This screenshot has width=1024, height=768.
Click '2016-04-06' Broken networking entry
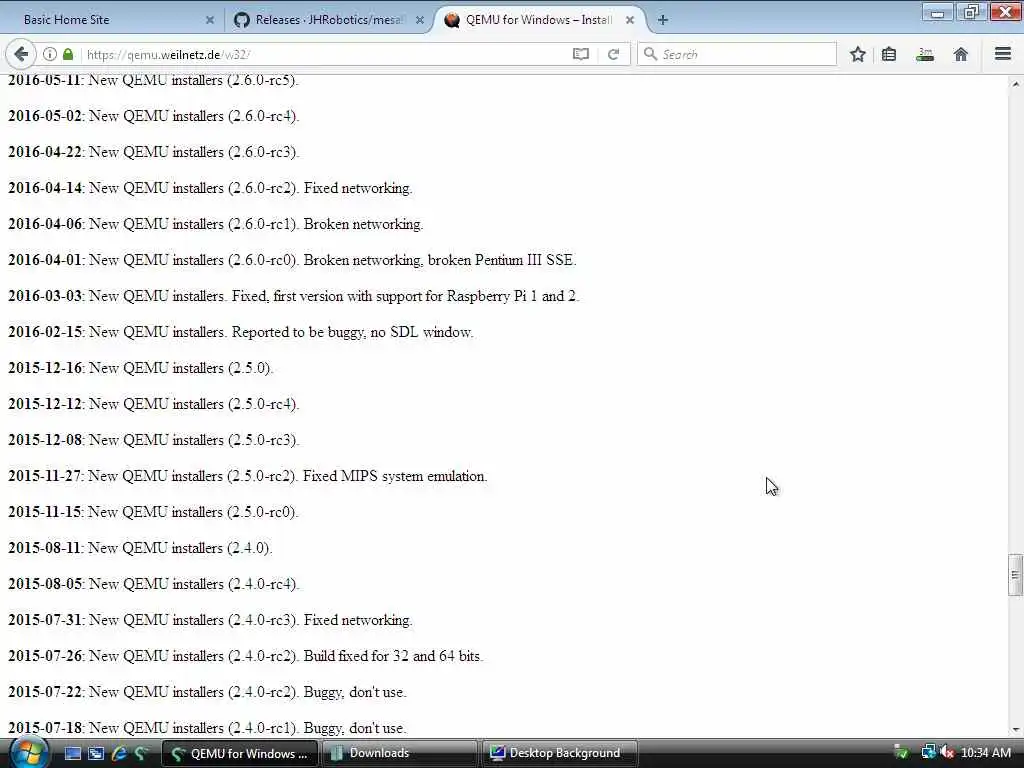[216, 224]
